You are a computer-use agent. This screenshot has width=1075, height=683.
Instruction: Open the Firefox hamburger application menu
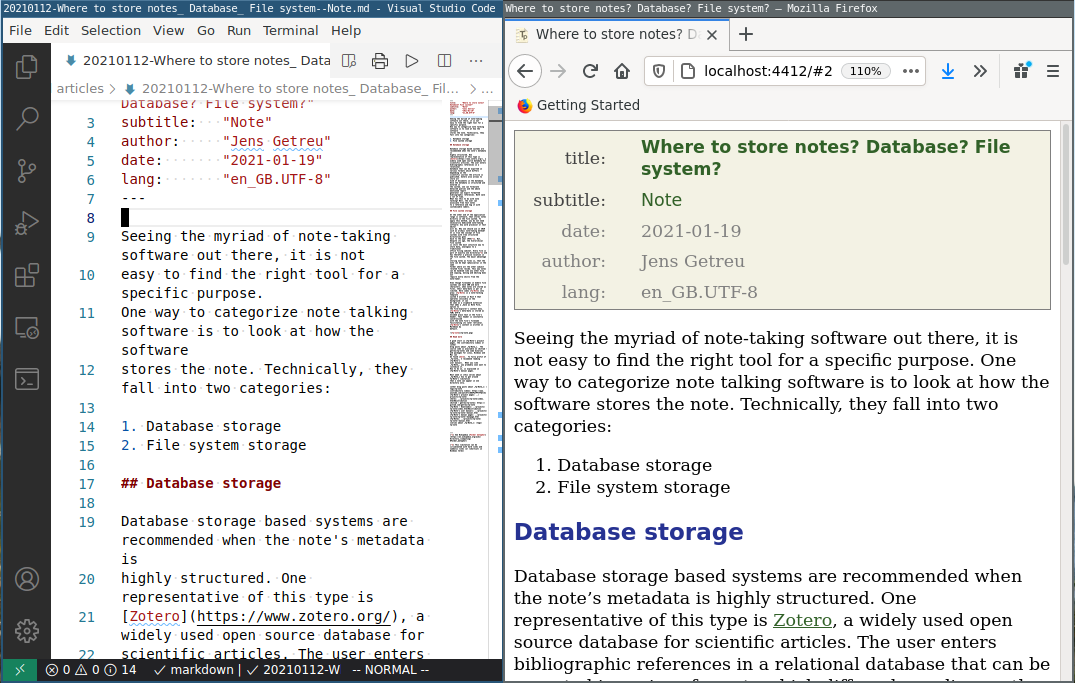click(1053, 71)
